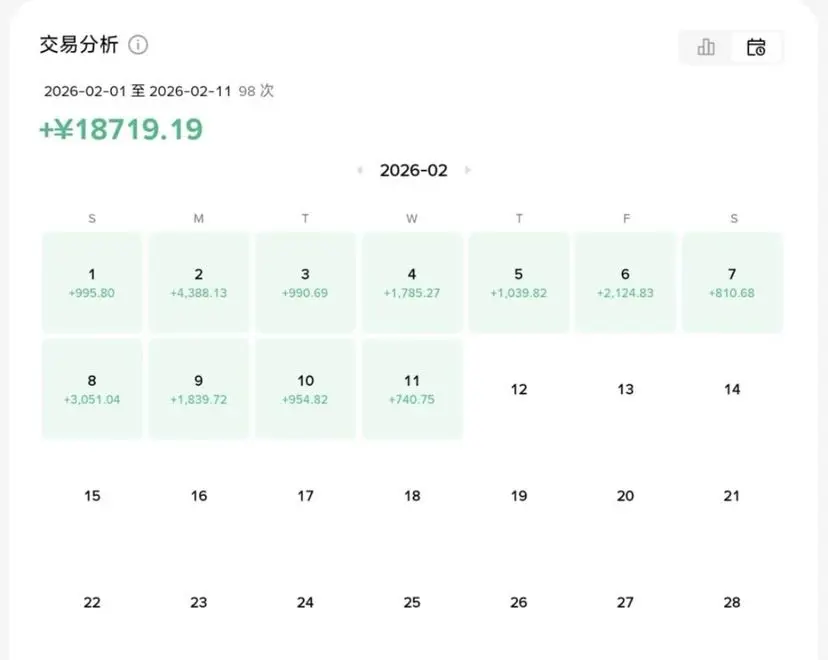Select empty day 12 in calendar
The image size is (828, 660).
(x=519, y=389)
